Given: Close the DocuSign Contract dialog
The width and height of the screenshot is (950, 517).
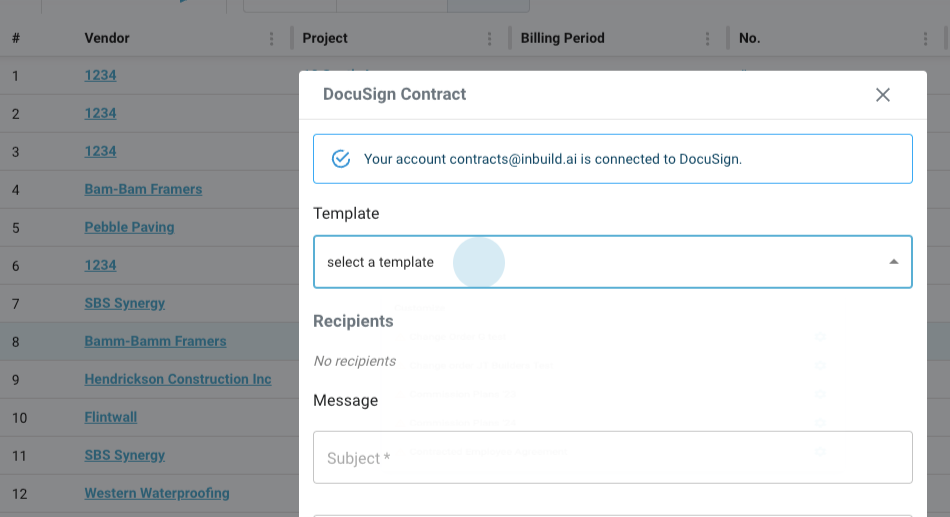Looking at the screenshot, I should [883, 95].
